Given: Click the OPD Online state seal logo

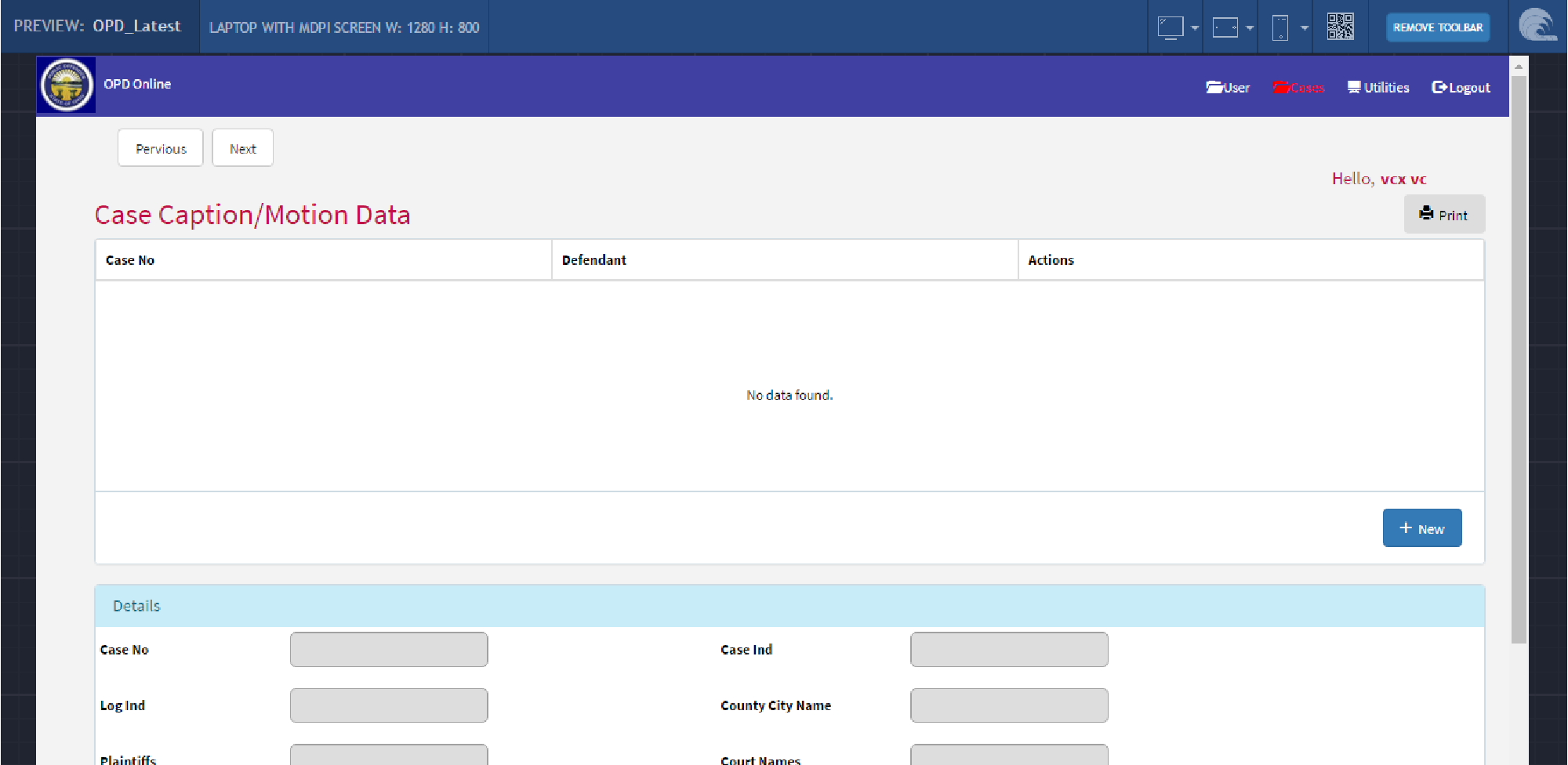Looking at the screenshot, I should click(67, 85).
